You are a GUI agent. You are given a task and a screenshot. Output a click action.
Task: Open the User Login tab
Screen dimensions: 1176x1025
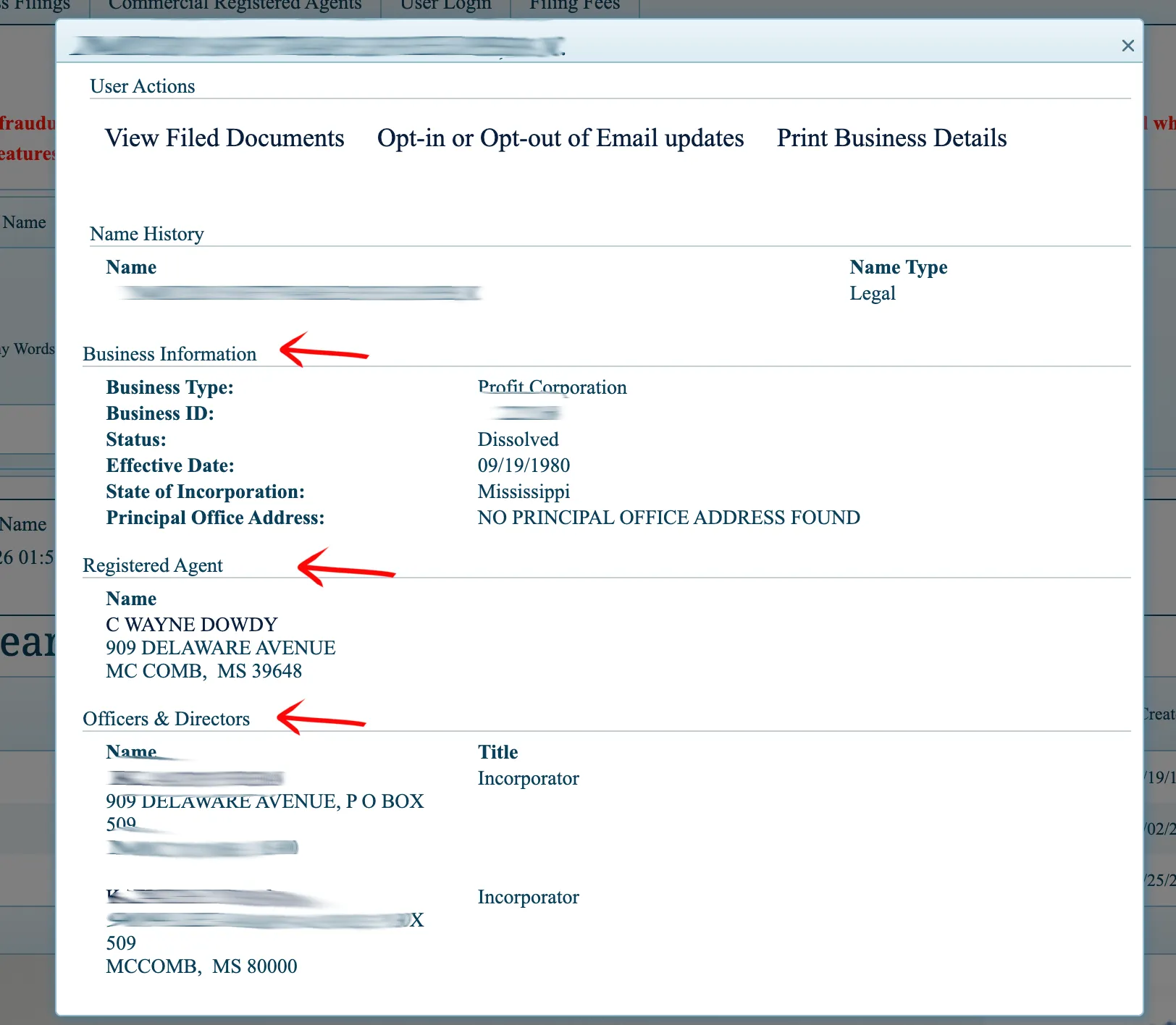pyautogui.click(x=445, y=6)
